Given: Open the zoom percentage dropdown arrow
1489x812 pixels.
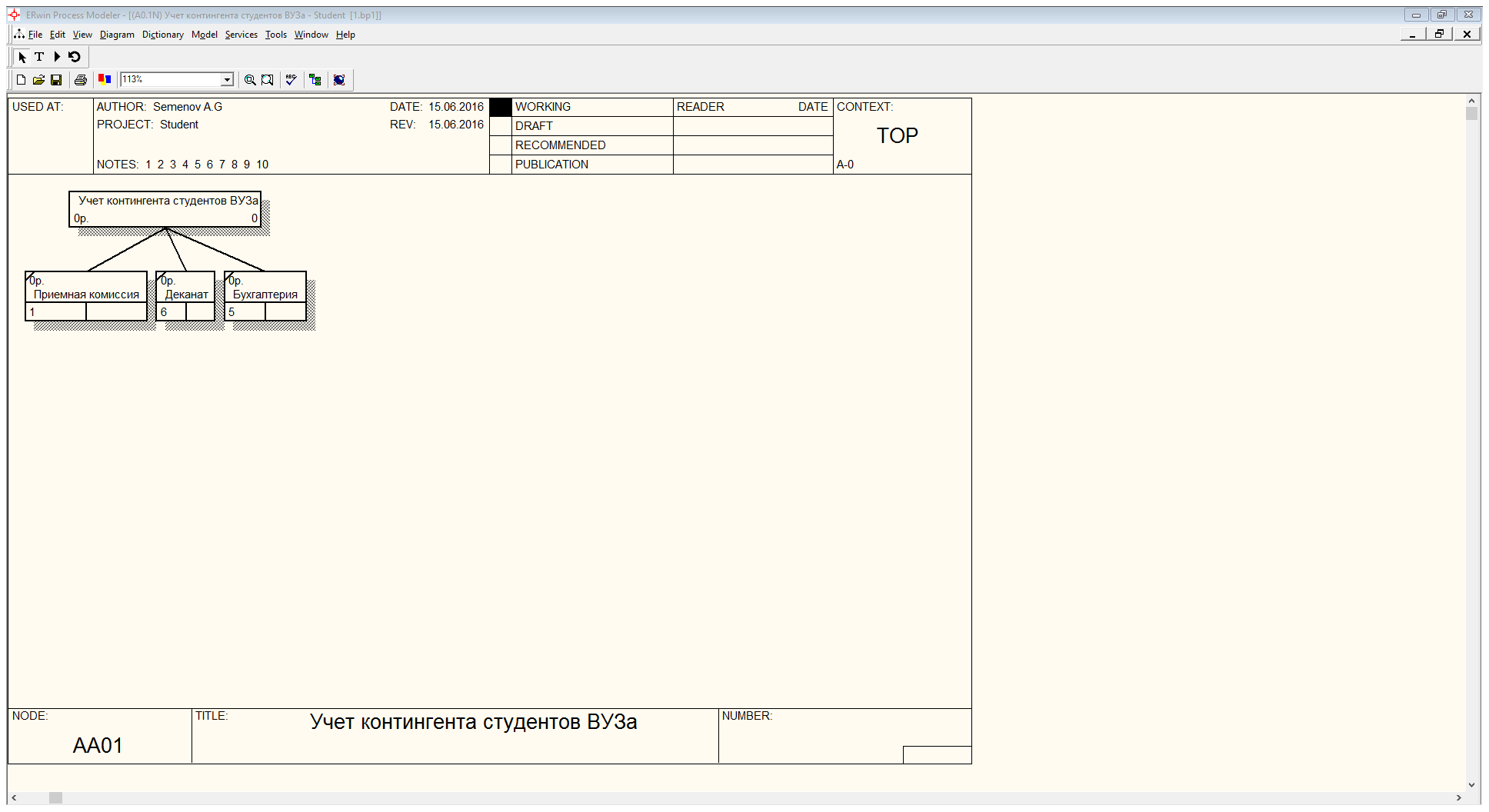Looking at the screenshot, I should click(227, 80).
